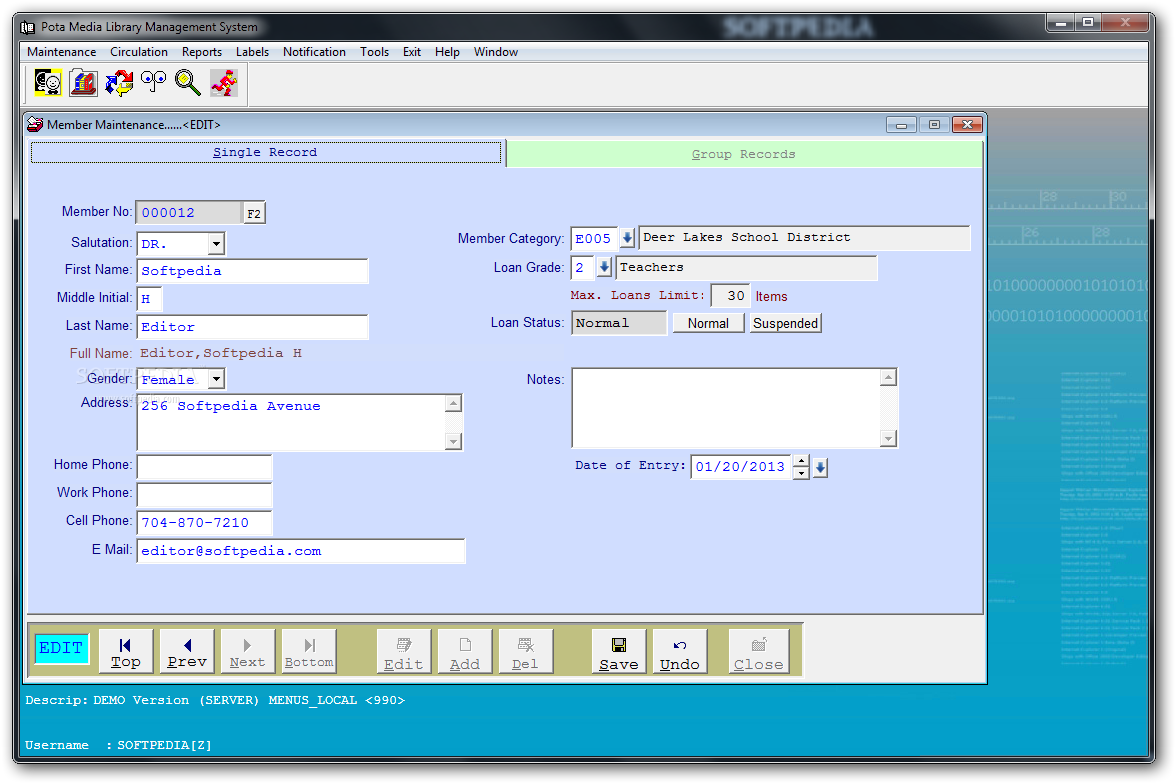Click the eyeglasses toolbar icon
Viewport: 1176px width, 784px height.
154,83
